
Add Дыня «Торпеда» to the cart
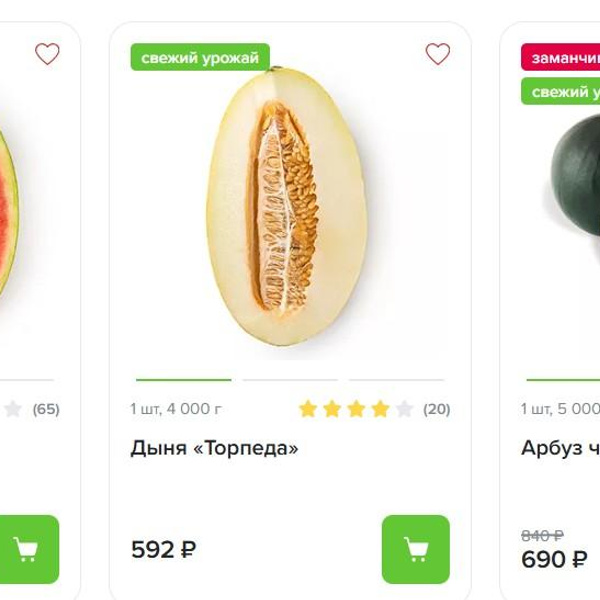[x=415, y=549]
